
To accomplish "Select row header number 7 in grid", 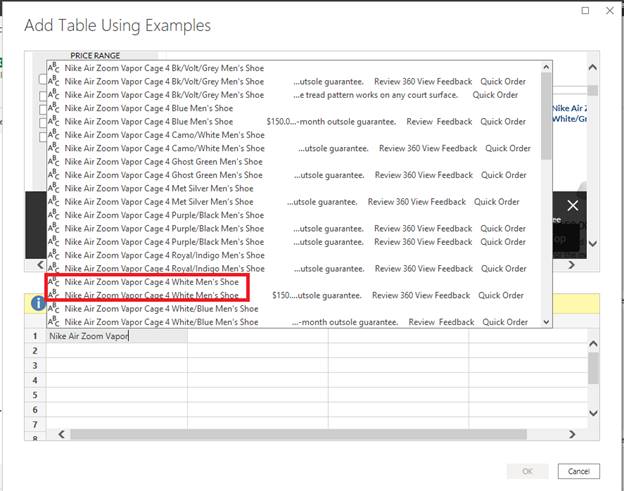I will tap(35, 424).
